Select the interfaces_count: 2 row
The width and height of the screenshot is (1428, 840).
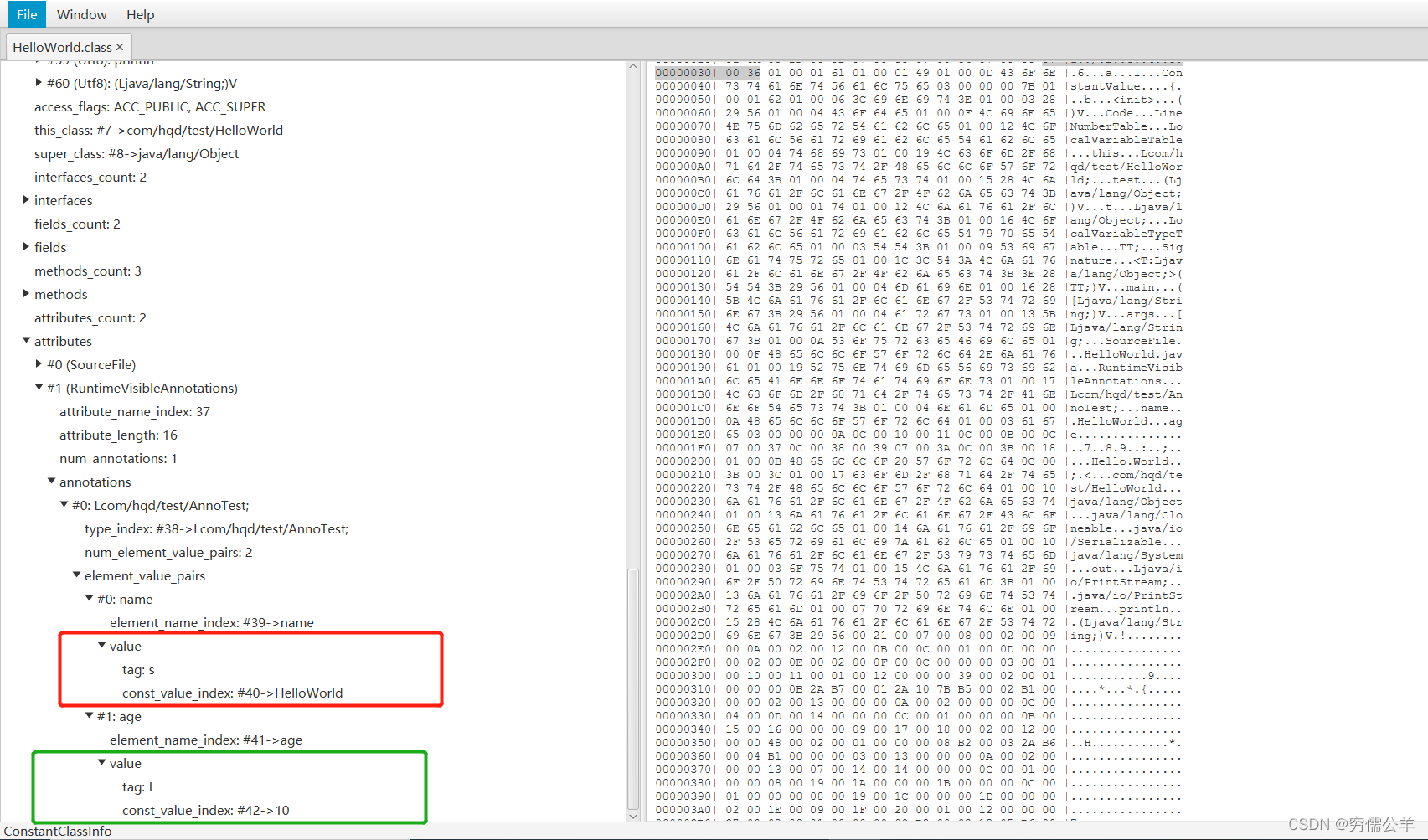tap(90, 177)
